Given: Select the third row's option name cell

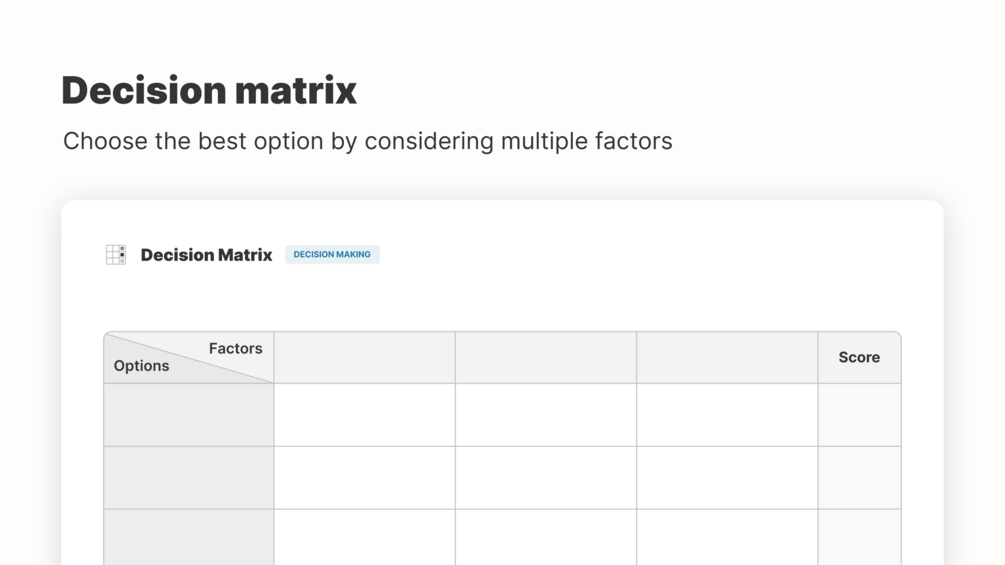Looking at the screenshot, I should (x=189, y=537).
